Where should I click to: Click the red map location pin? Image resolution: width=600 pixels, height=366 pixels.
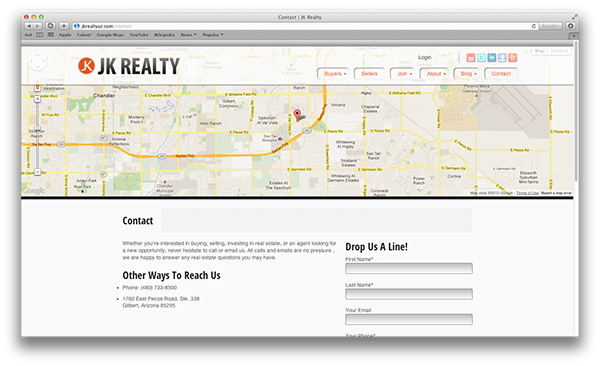(x=297, y=114)
